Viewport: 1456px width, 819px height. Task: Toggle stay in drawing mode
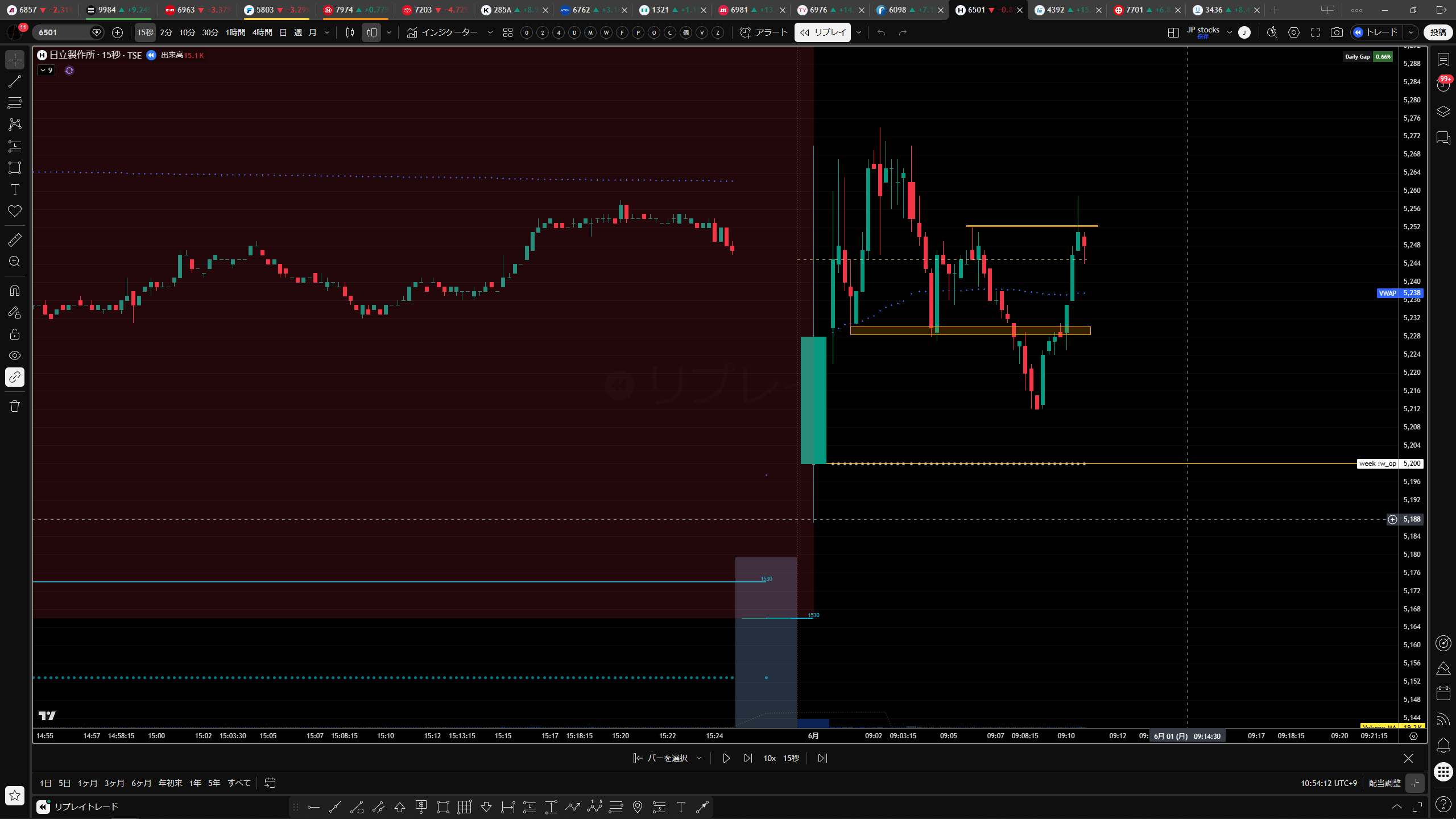(15, 312)
